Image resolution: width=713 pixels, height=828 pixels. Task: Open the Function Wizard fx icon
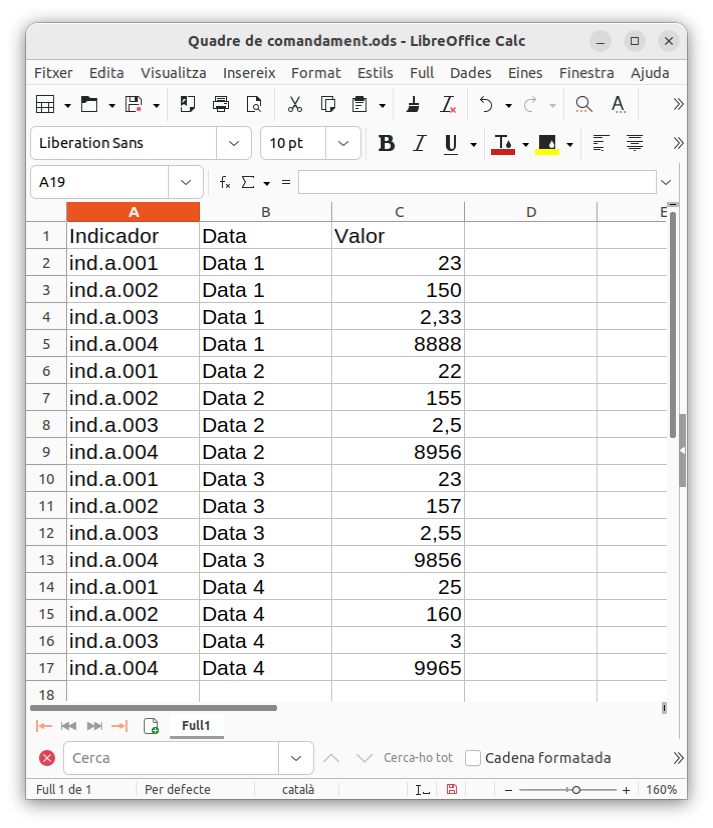tap(225, 182)
